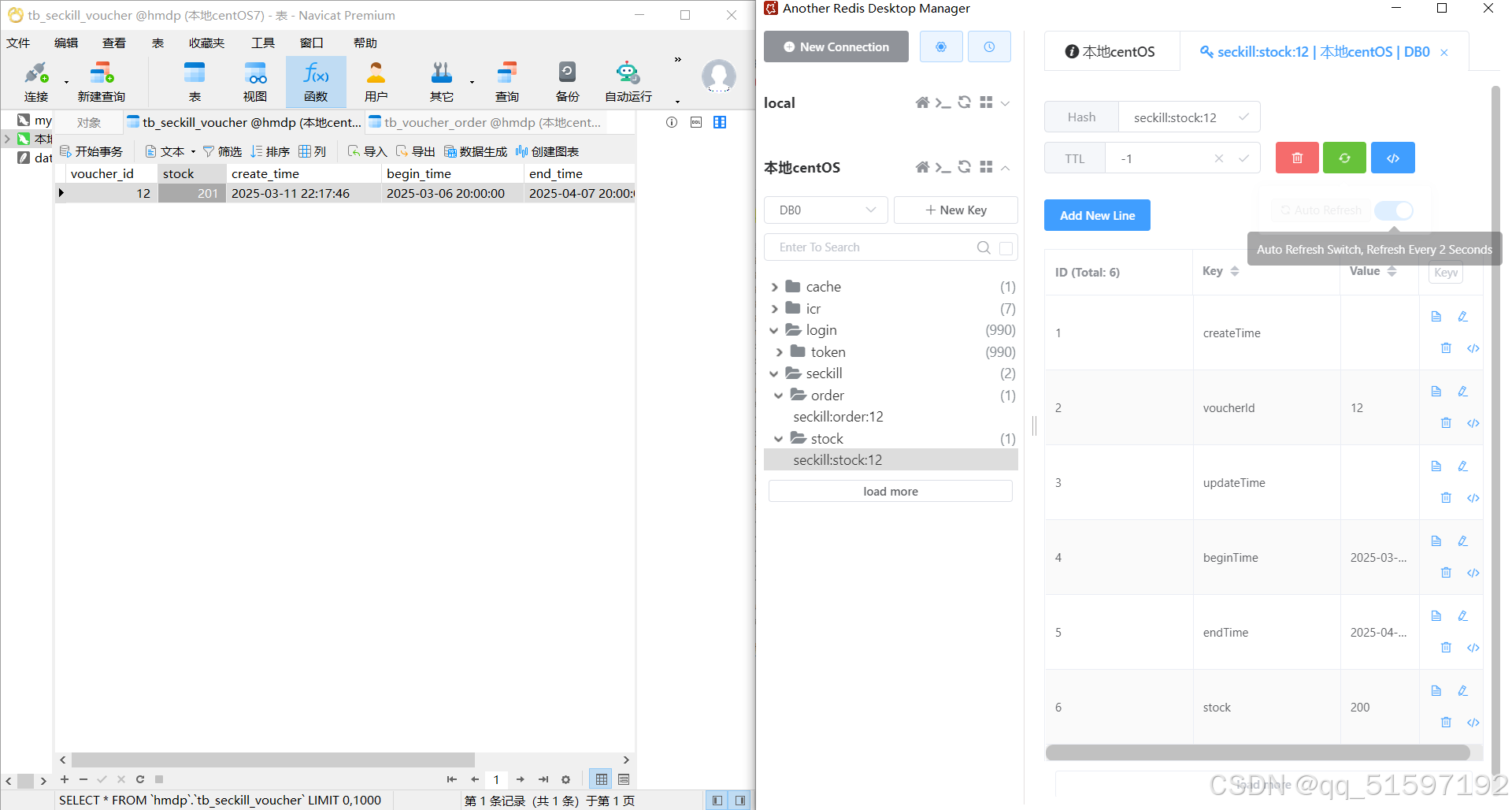The width and height of the screenshot is (1512, 810).
Task: Click the search magnifier in Redis key search
Action: [x=984, y=247]
